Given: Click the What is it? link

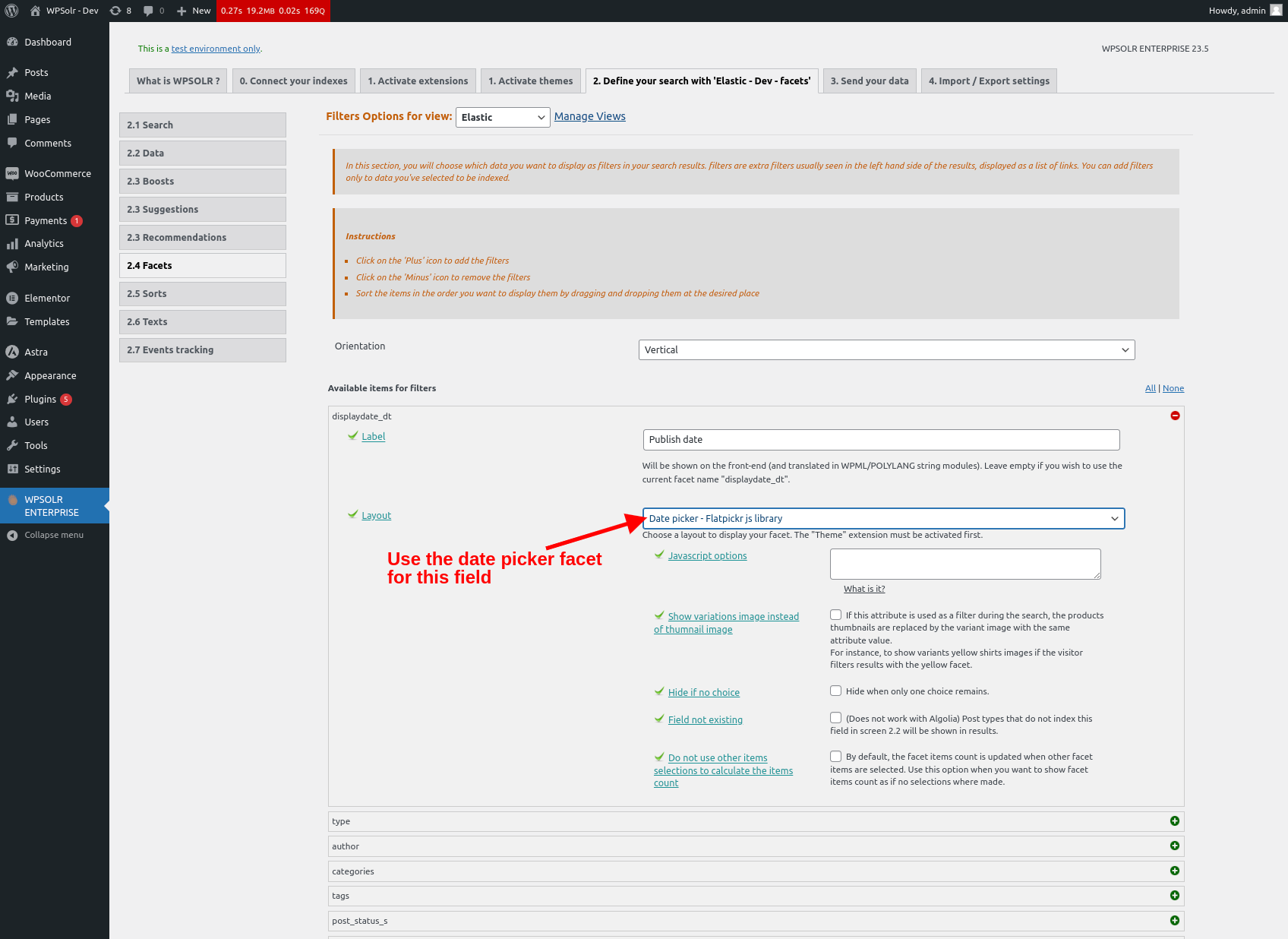Looking at the screenshot, I should [864, 589].
